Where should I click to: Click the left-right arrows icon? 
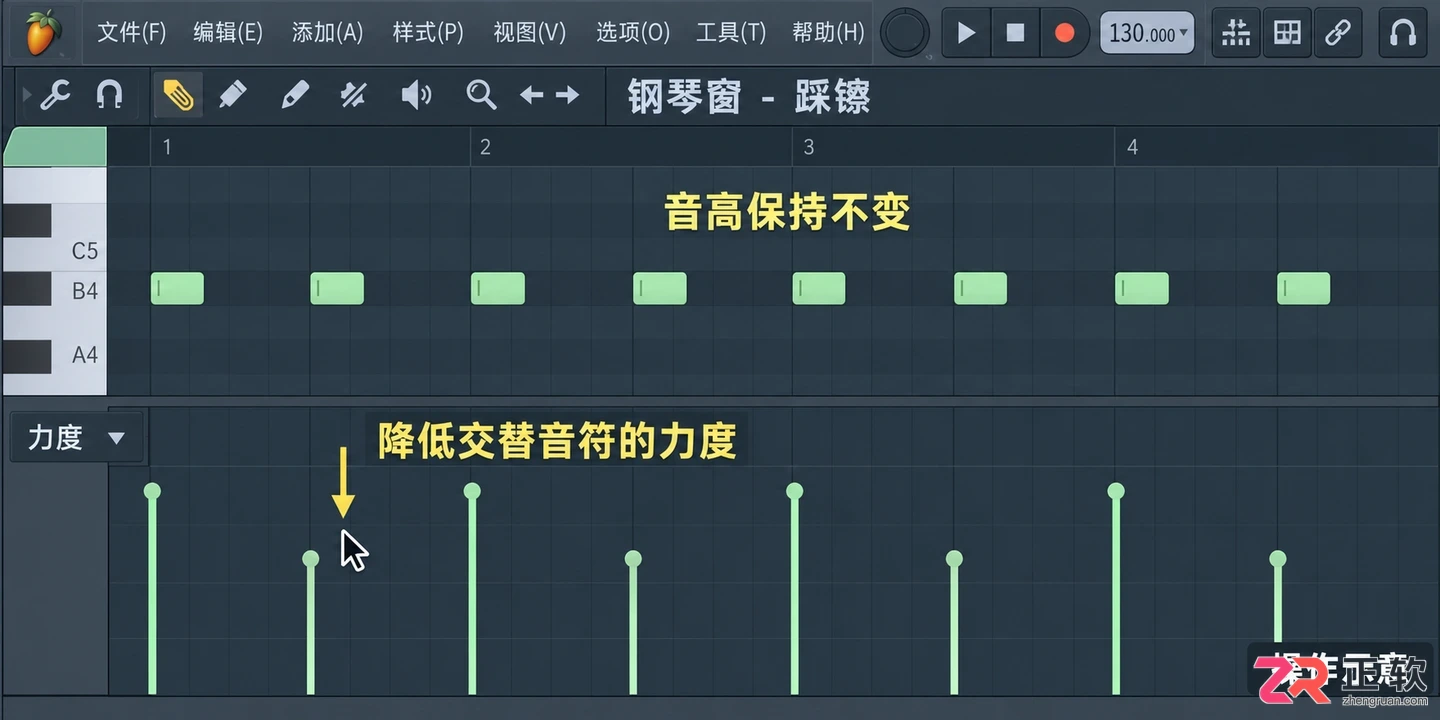coord(549,95)
